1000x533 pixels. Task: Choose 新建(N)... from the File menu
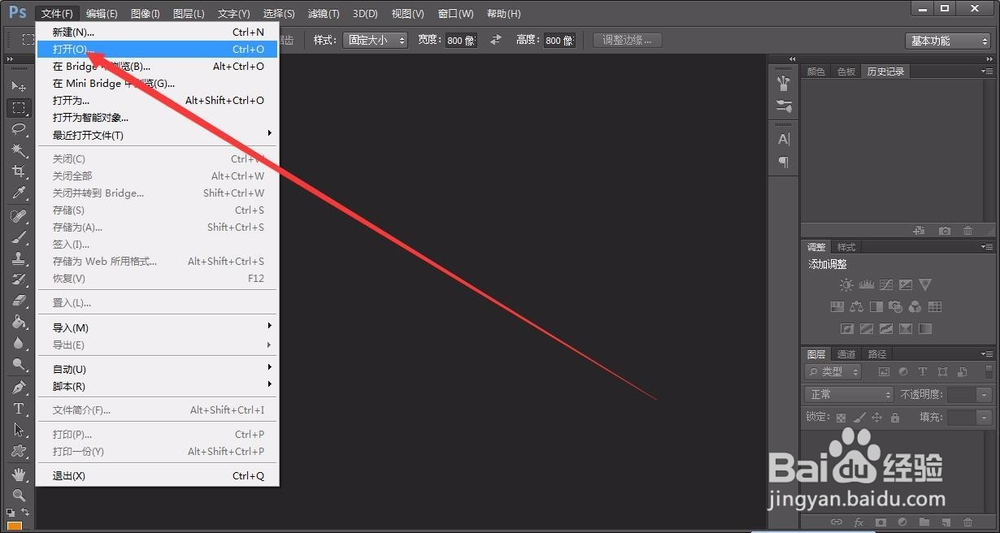[x=157, y=32]
